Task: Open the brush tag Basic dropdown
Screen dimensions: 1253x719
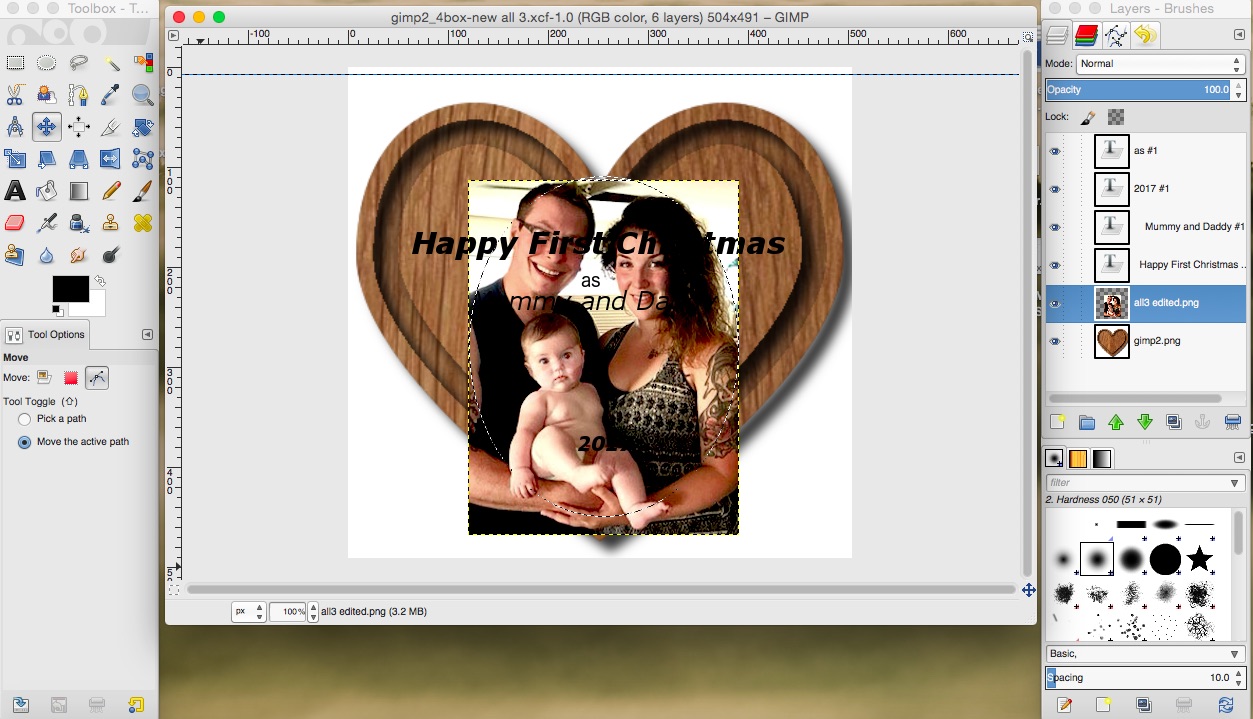Action: [1145, 654]
